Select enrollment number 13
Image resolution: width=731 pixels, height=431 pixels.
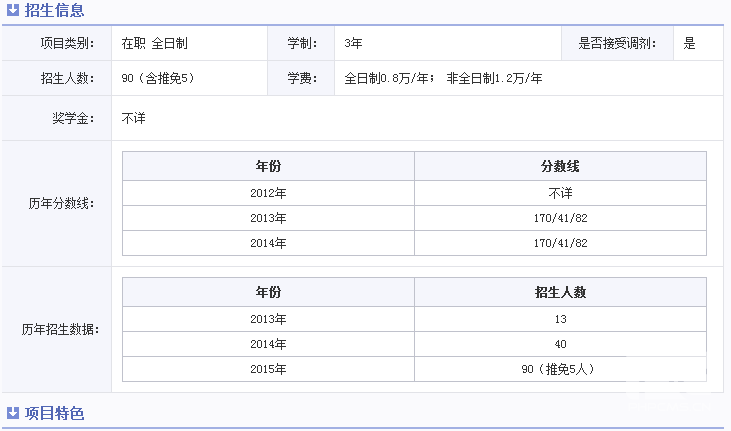(x=560, y=319)
